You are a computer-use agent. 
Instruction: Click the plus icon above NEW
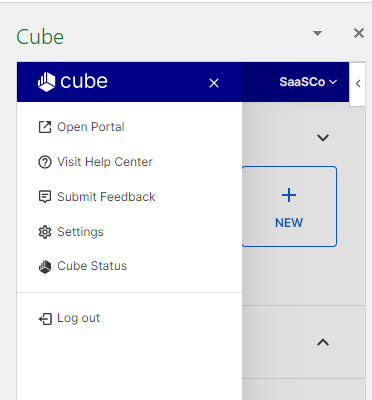(x=289, y=195)
